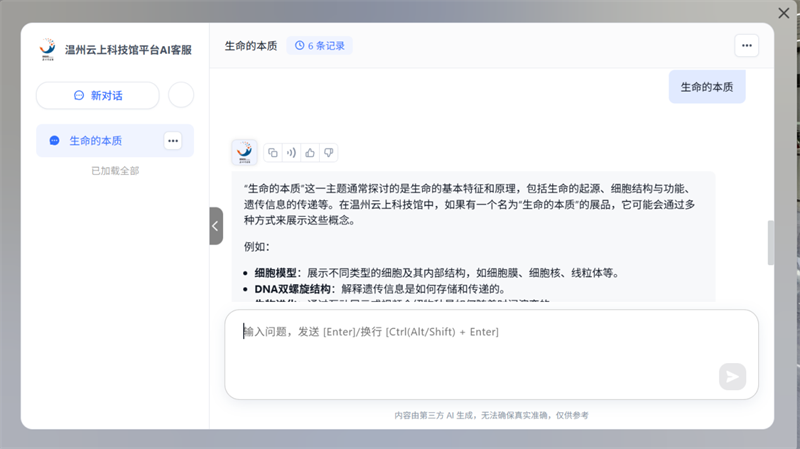This screenshot has height=449, width=800.
Task: Copy the AI response text
Action: pyautogui.click(x=273, y=153)
